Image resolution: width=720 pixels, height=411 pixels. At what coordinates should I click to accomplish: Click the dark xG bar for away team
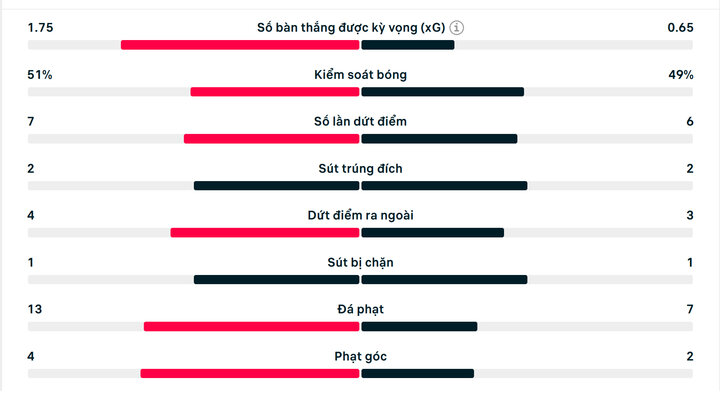(408, 45)
